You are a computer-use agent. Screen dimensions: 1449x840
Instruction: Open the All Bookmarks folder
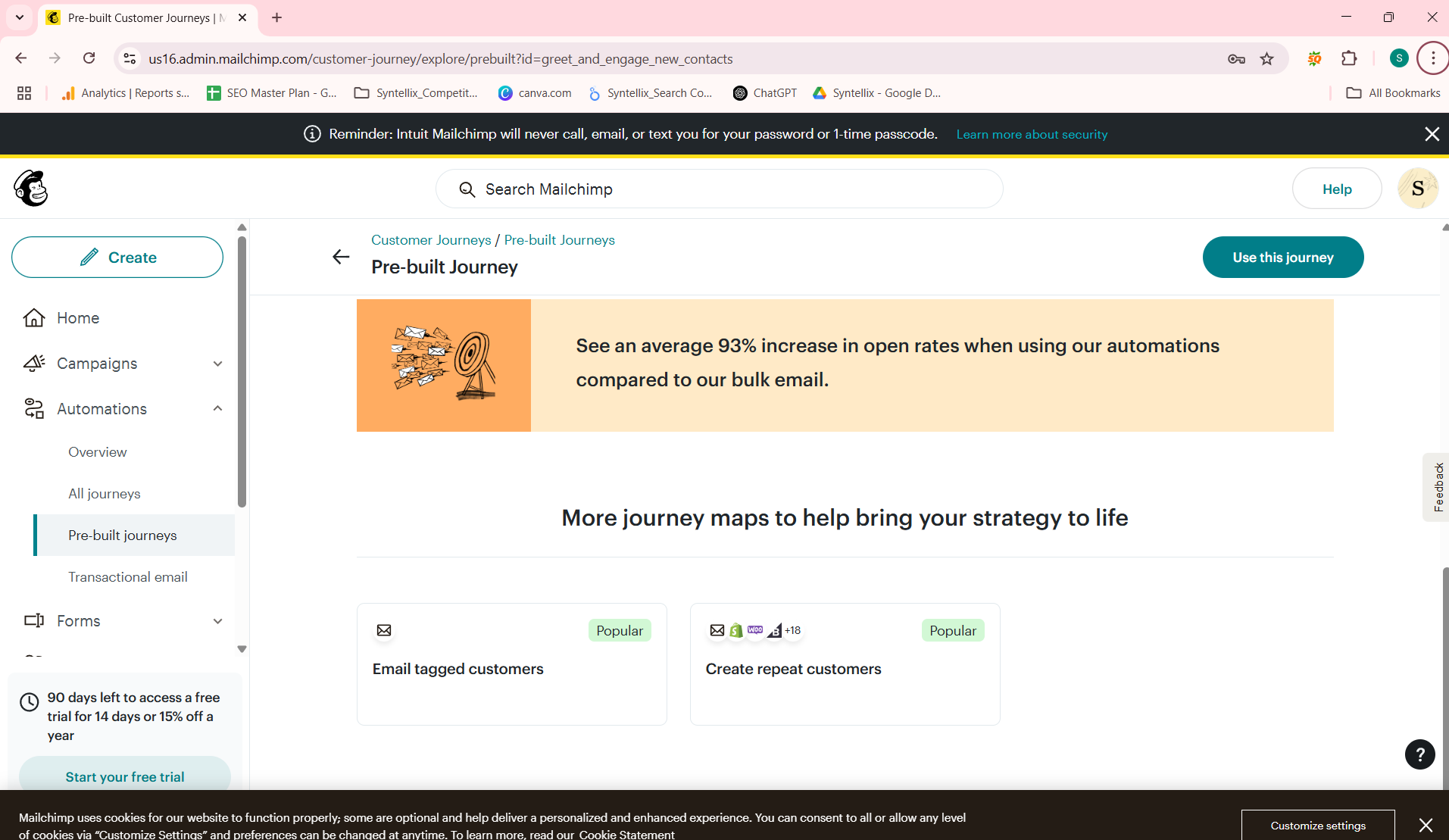pyautogui.click(x=1393, y=93)
